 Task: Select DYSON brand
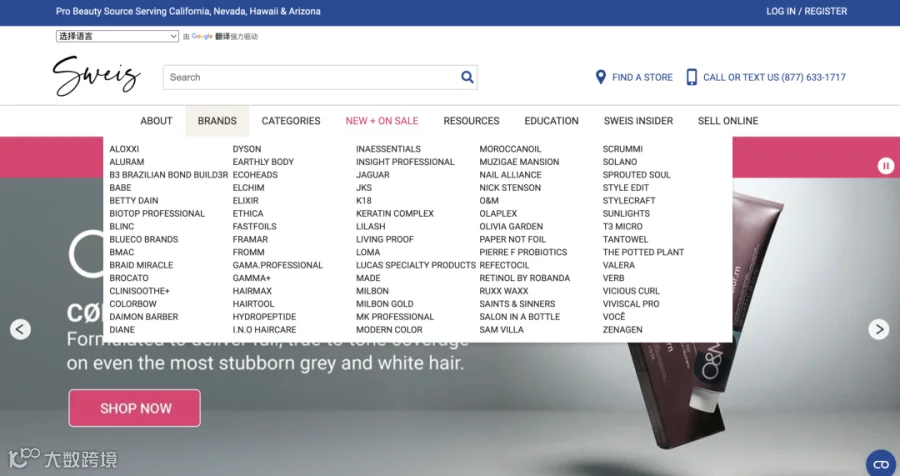coord(247,149)
